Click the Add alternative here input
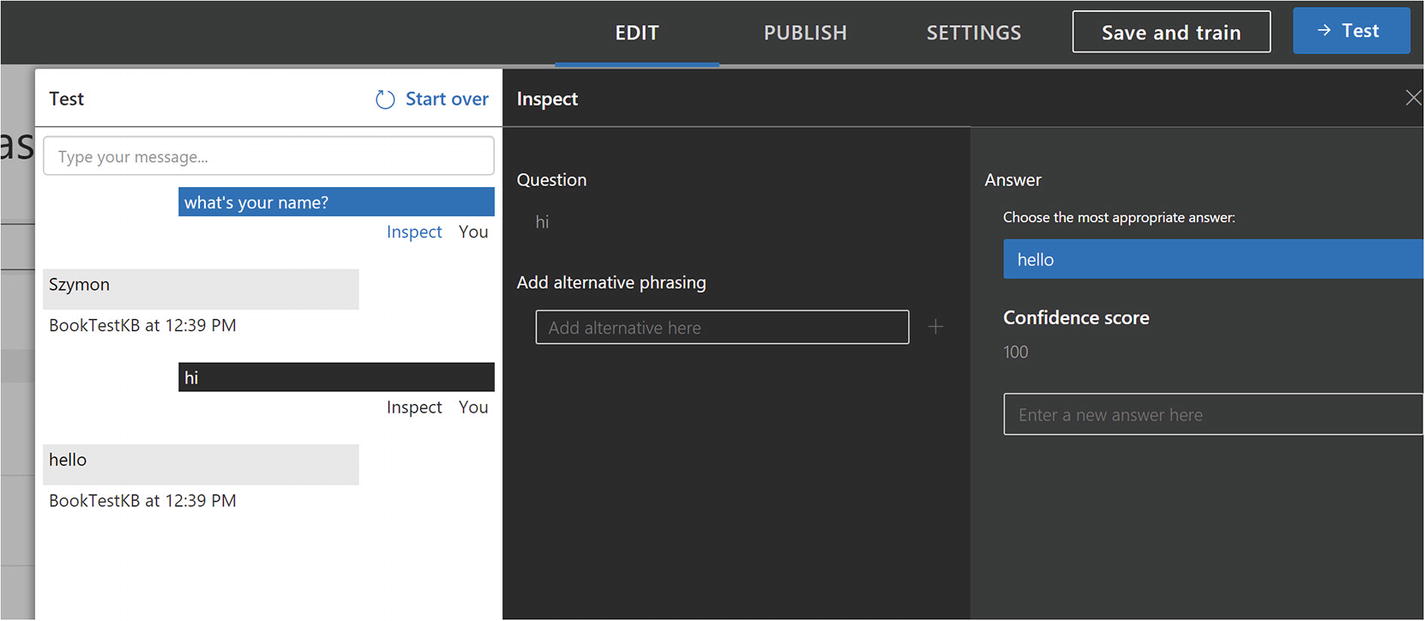This screenshot has width=1425, height=621. click(x=722, y=327)
